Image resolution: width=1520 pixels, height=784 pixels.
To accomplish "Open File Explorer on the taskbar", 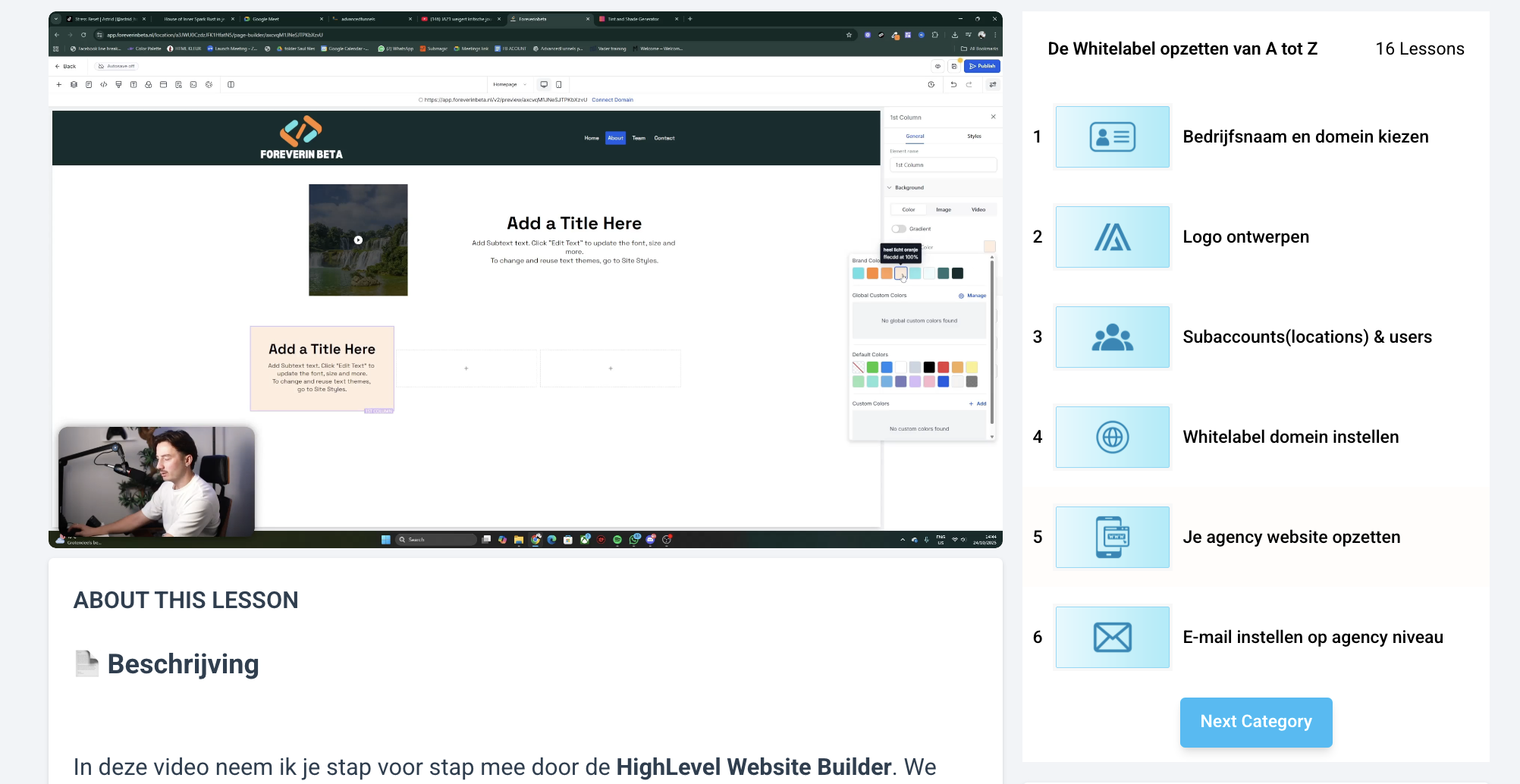I will 519,540.
